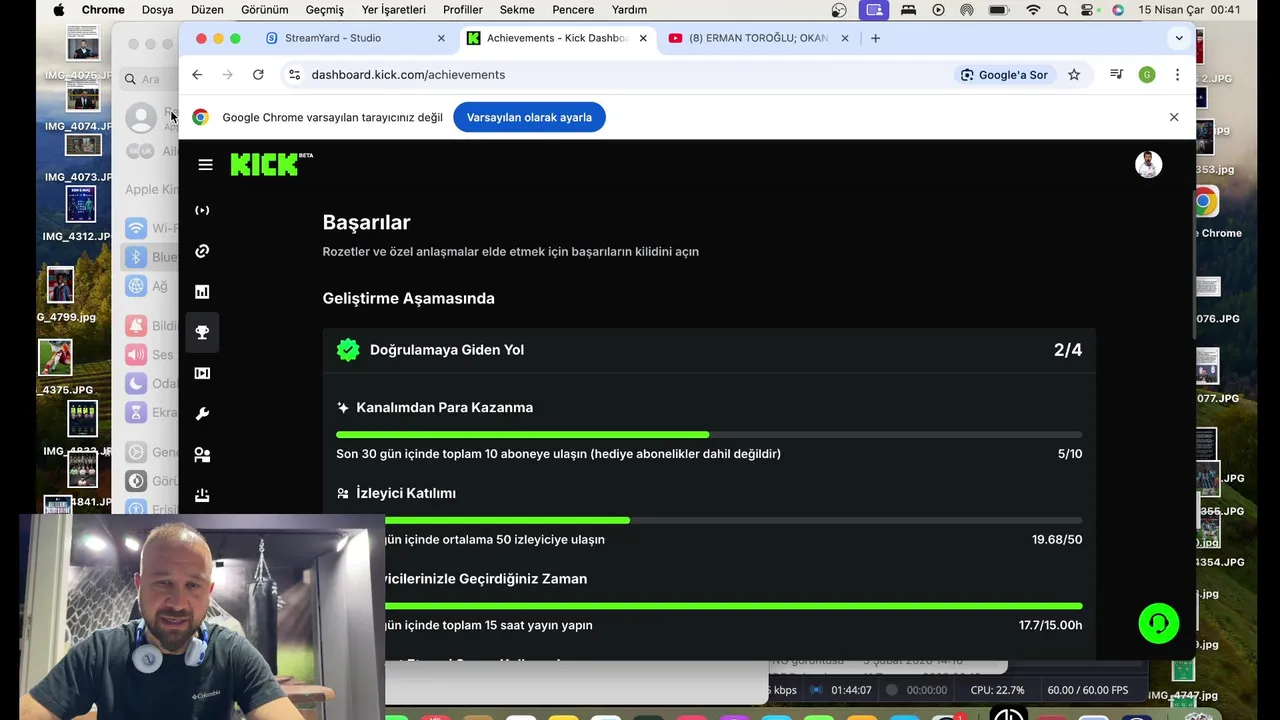View site information icon in address bar

point(293,75)
